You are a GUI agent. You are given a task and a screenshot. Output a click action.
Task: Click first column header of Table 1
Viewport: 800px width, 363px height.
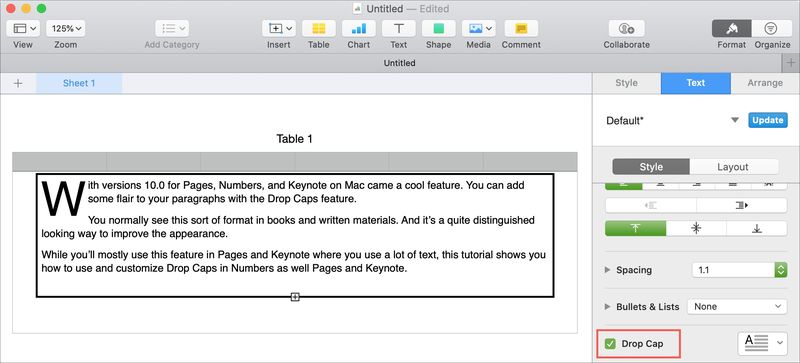coord(60,162)
